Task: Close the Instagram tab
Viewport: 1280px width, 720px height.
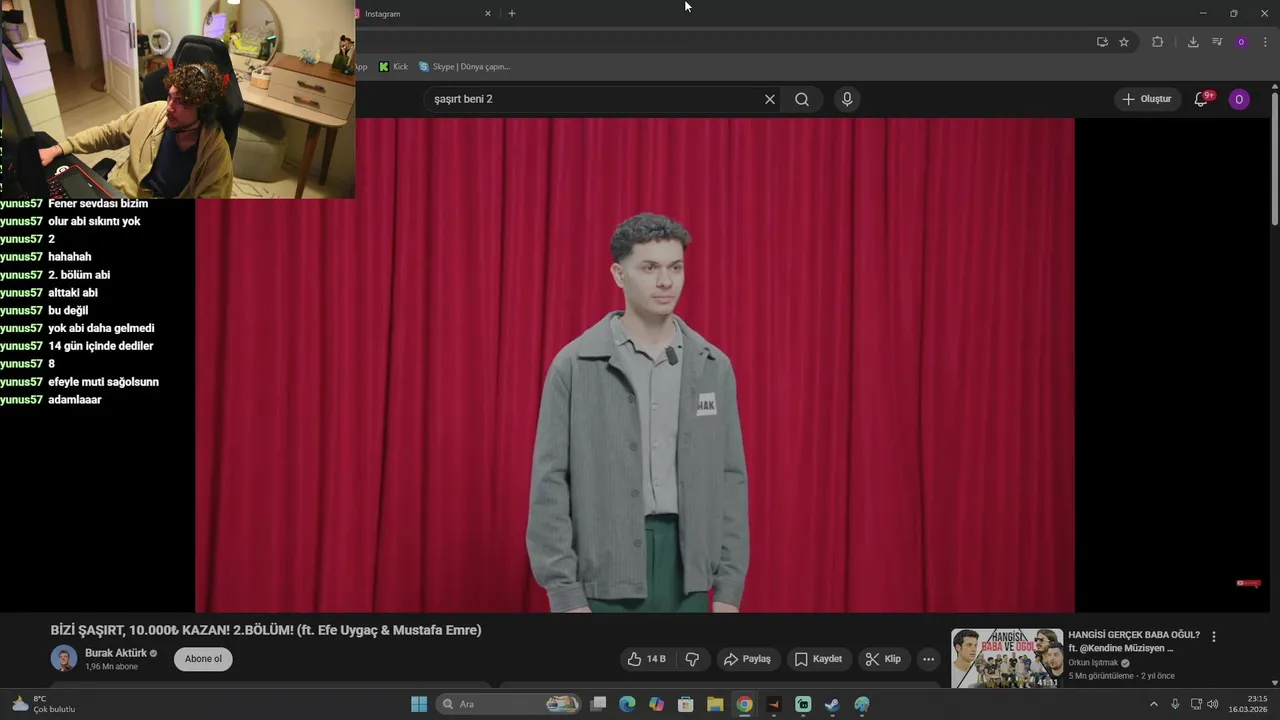Action: pos(488,14)
